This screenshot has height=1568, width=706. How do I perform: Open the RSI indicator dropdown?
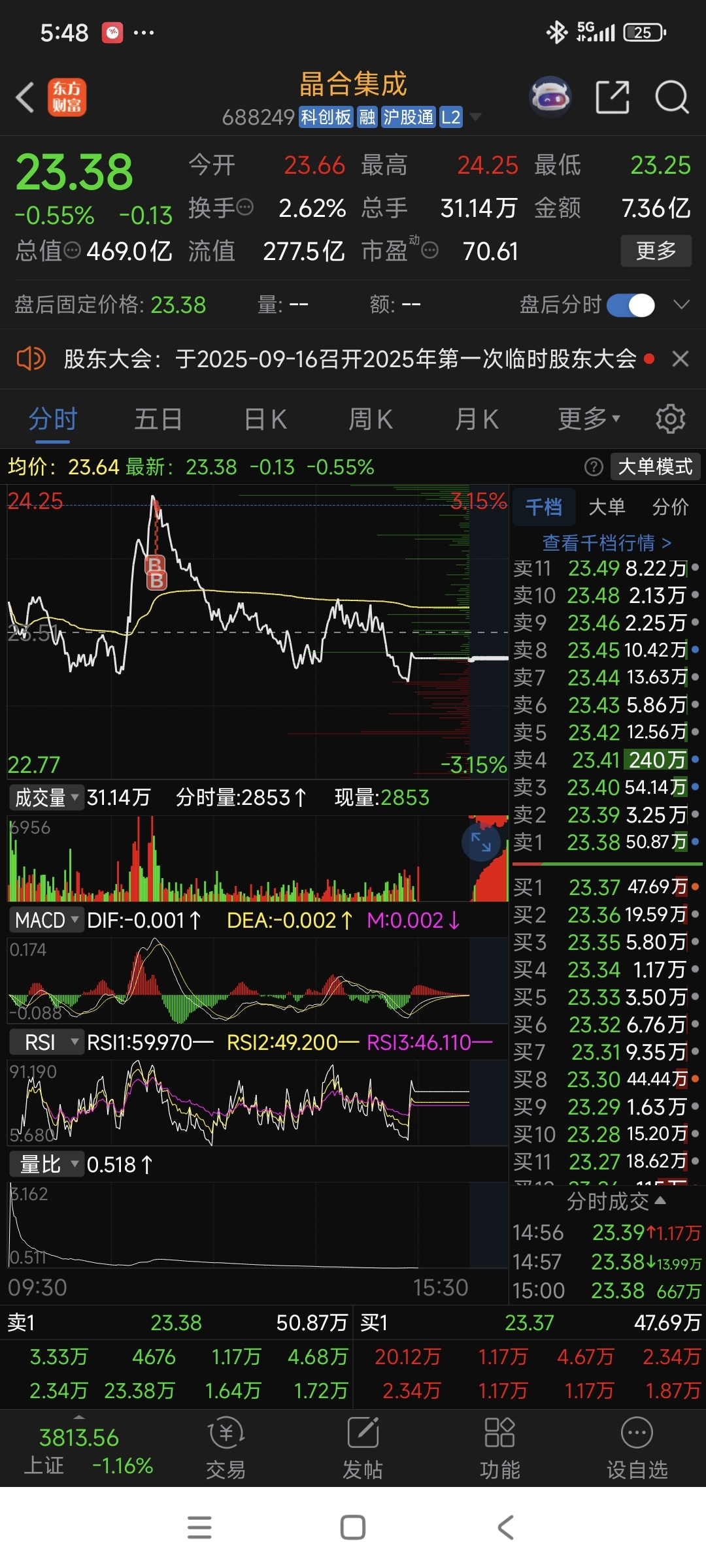click(46, 1042)
